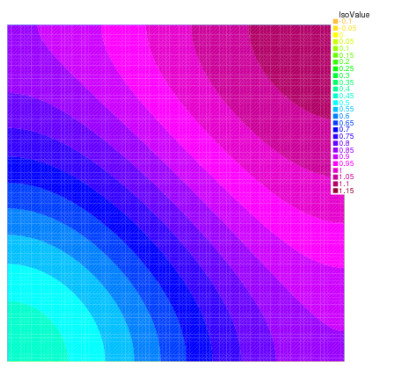The height and width of the screenshot is (369, 396).
Task: Click the IsoValue legend title
Action: (354, 15)
